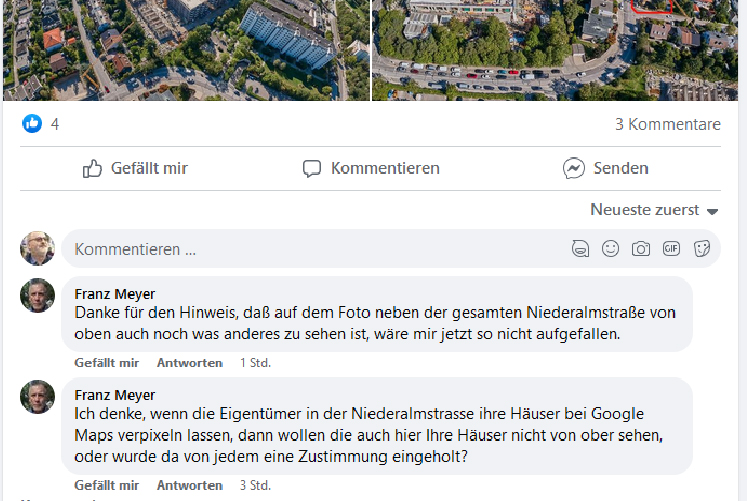Reply to the first Franz Meyer comment

pyautogui.click(x=188, y=363)
